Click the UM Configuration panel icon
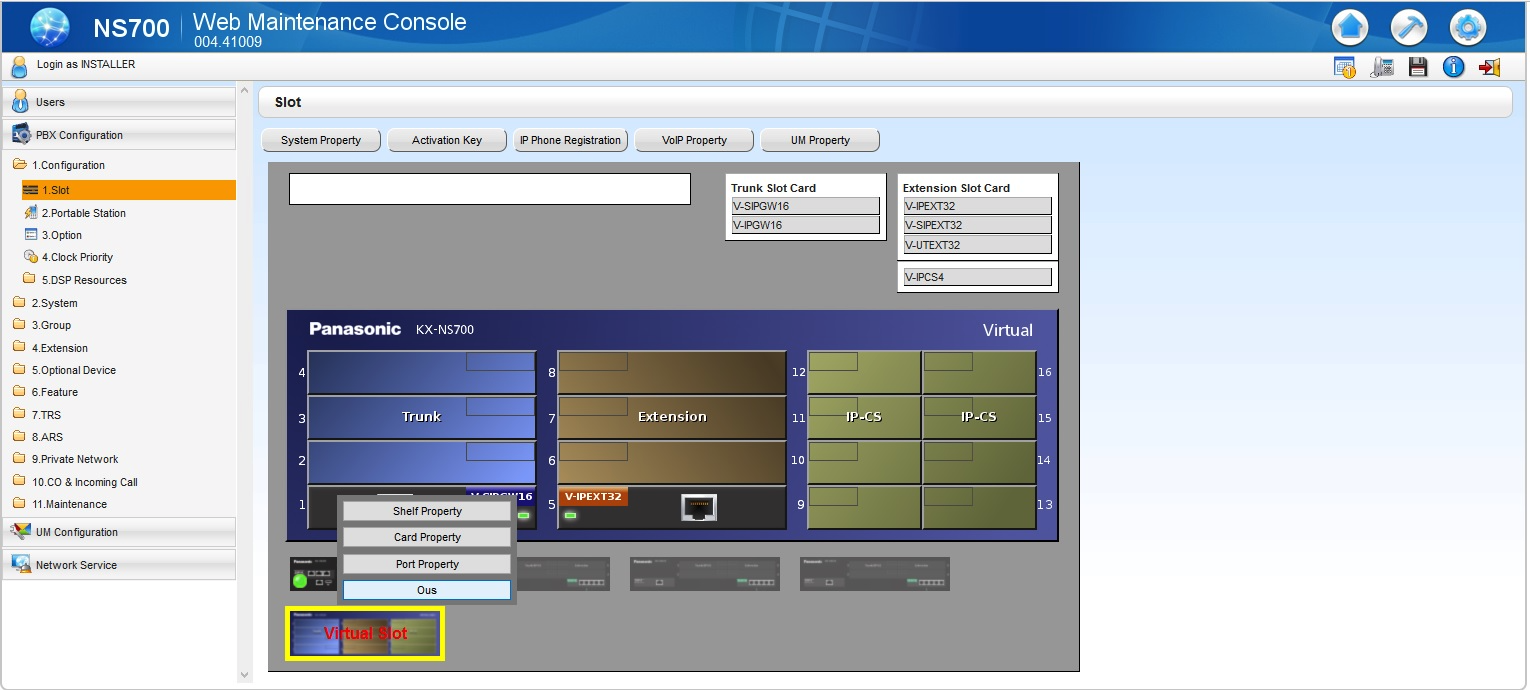The image size is (1530, 690). pyautogui.click(x=21, y=532)
